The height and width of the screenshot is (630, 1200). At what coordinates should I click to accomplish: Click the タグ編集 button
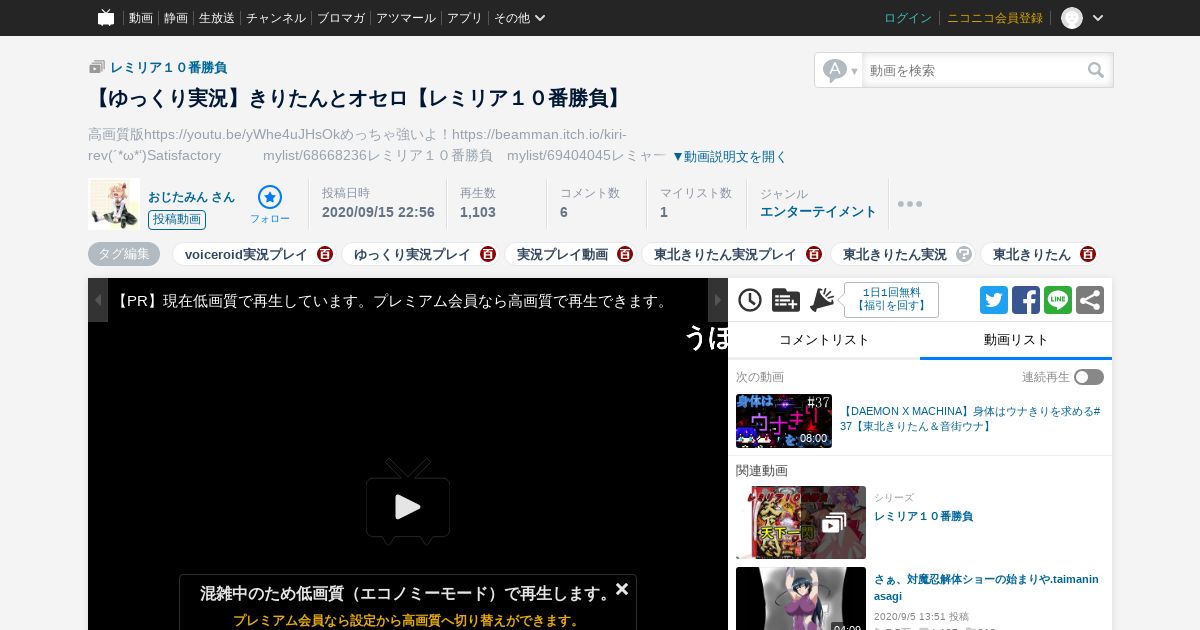pos(124,254)
